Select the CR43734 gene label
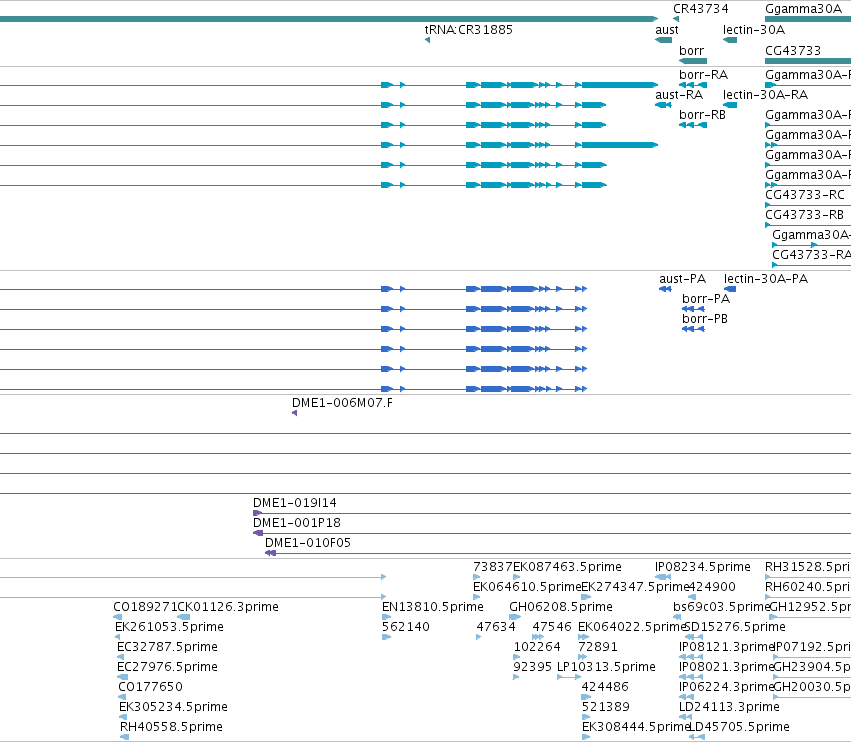The height and width of the screenshot is (742, 851). (x=701, y=9)
